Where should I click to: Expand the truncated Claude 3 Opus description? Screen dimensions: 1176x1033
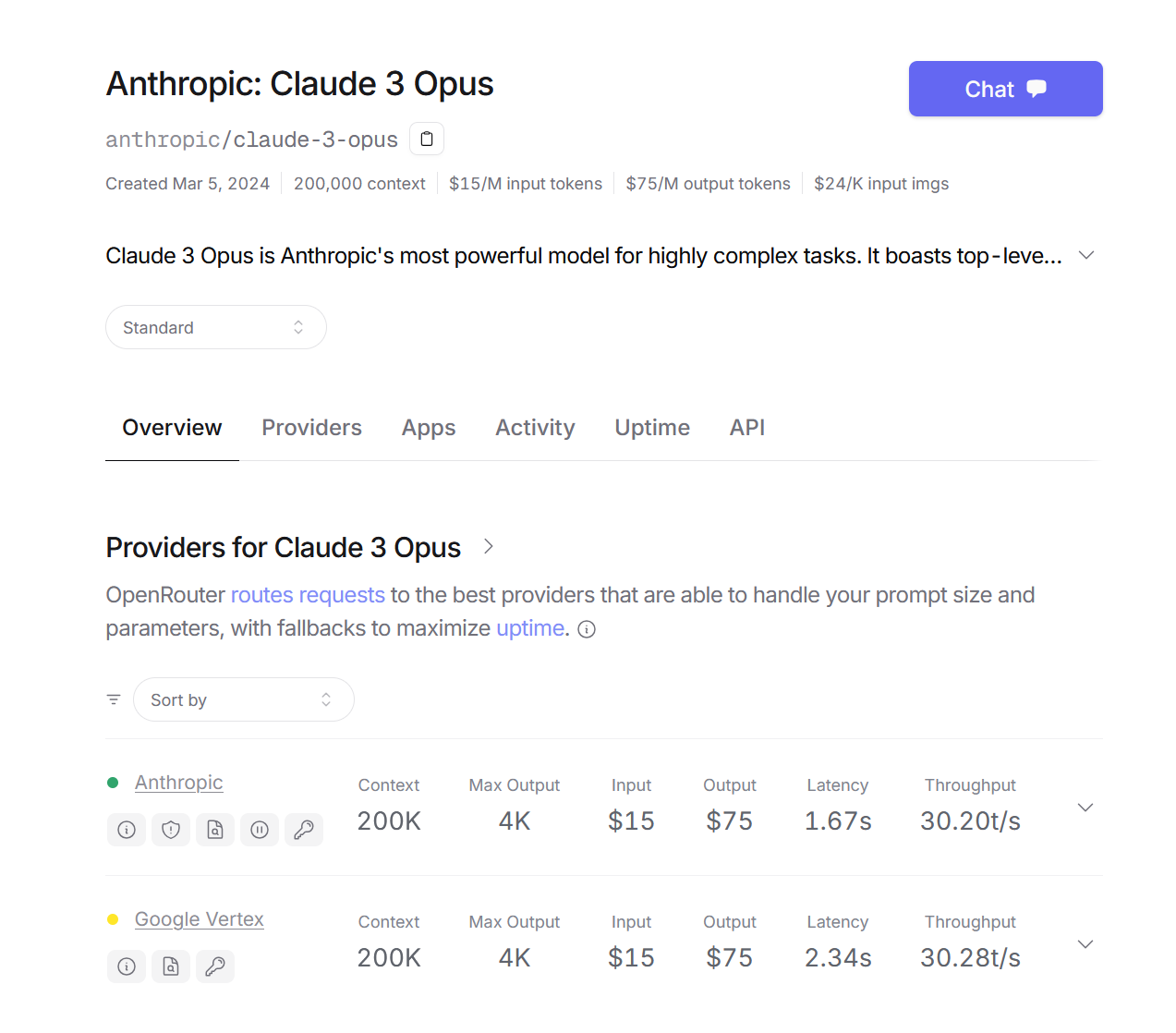(1086, 255)
